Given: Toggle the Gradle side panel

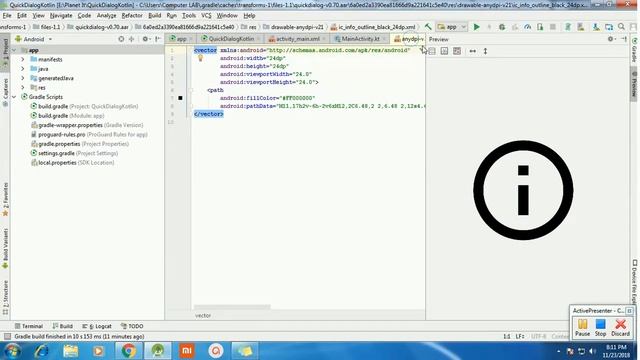Looking at the screenshot, I should (635, 50).
